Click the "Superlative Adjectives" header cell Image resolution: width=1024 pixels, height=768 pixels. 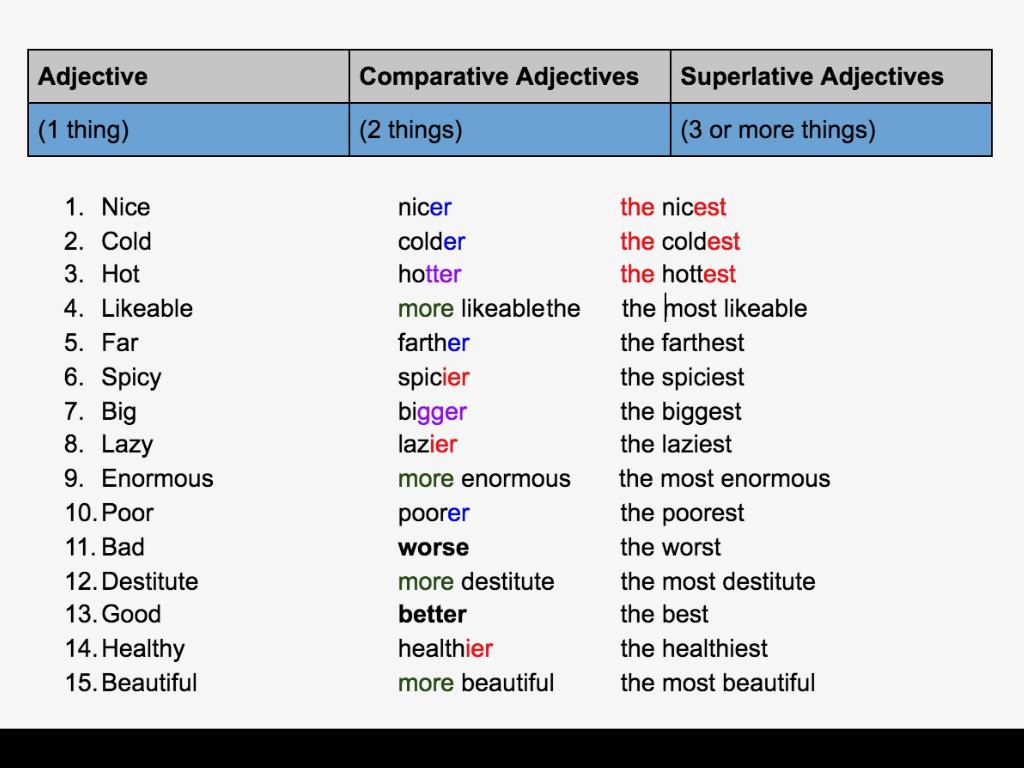(830, 77)
